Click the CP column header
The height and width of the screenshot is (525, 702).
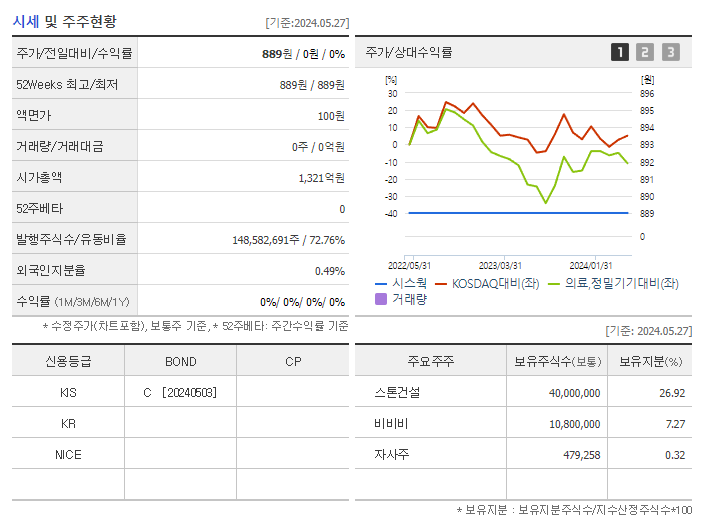293,362
